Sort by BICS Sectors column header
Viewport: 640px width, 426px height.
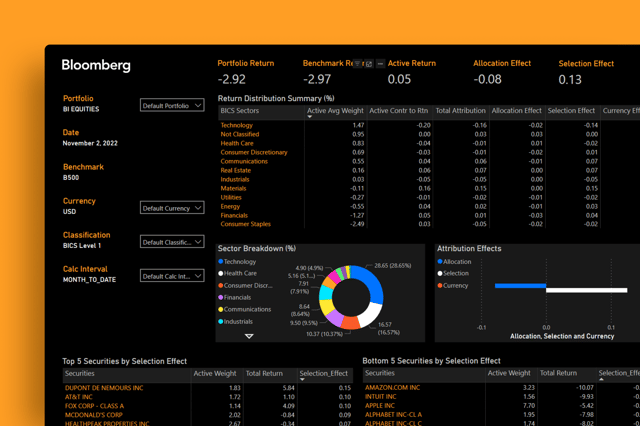pos(240,111)
